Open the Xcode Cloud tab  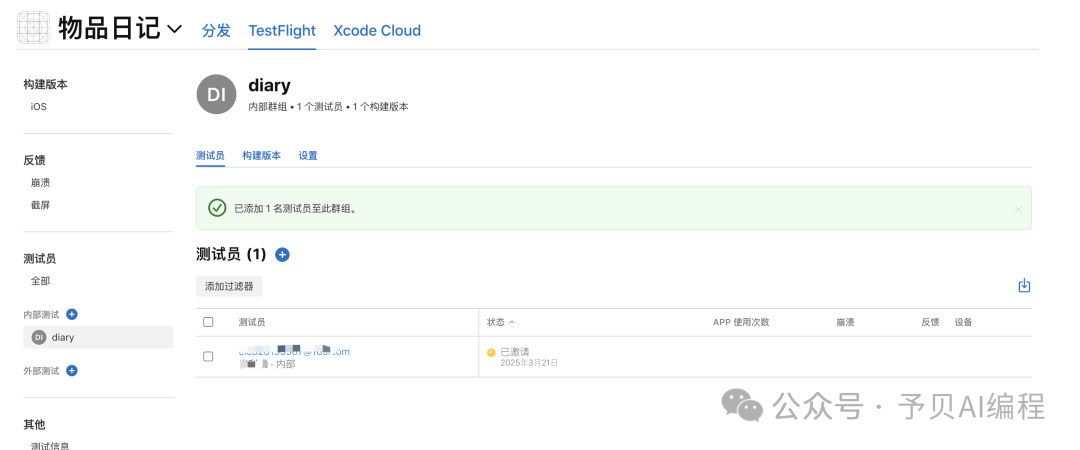[377, 30]
